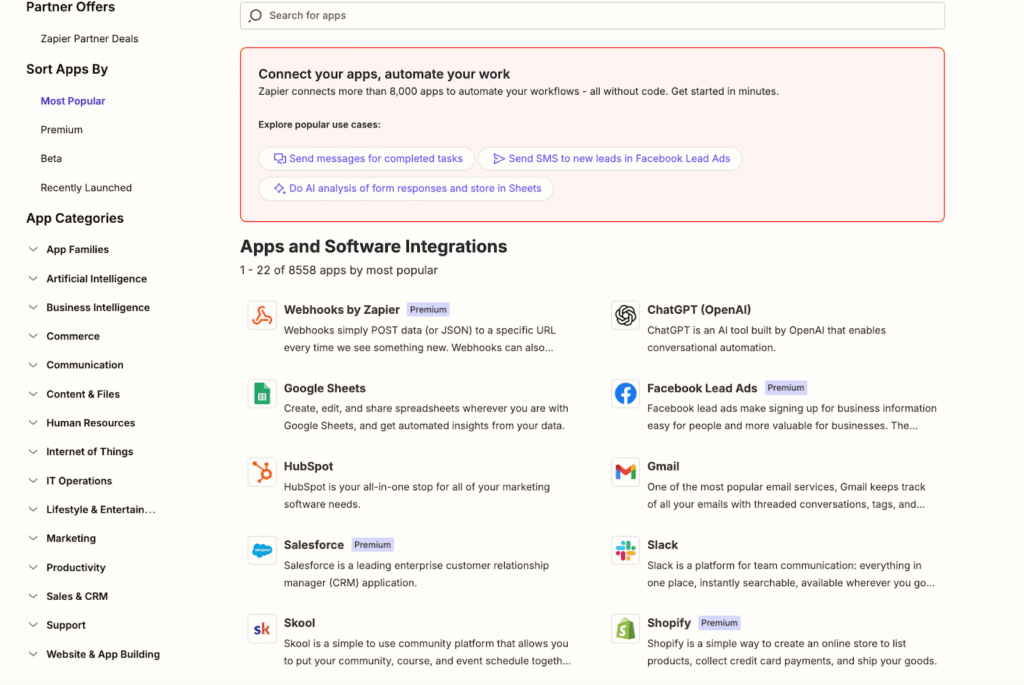Sort apps by Beta
Screen dimensions: 1024x685
tap(51, 159)
